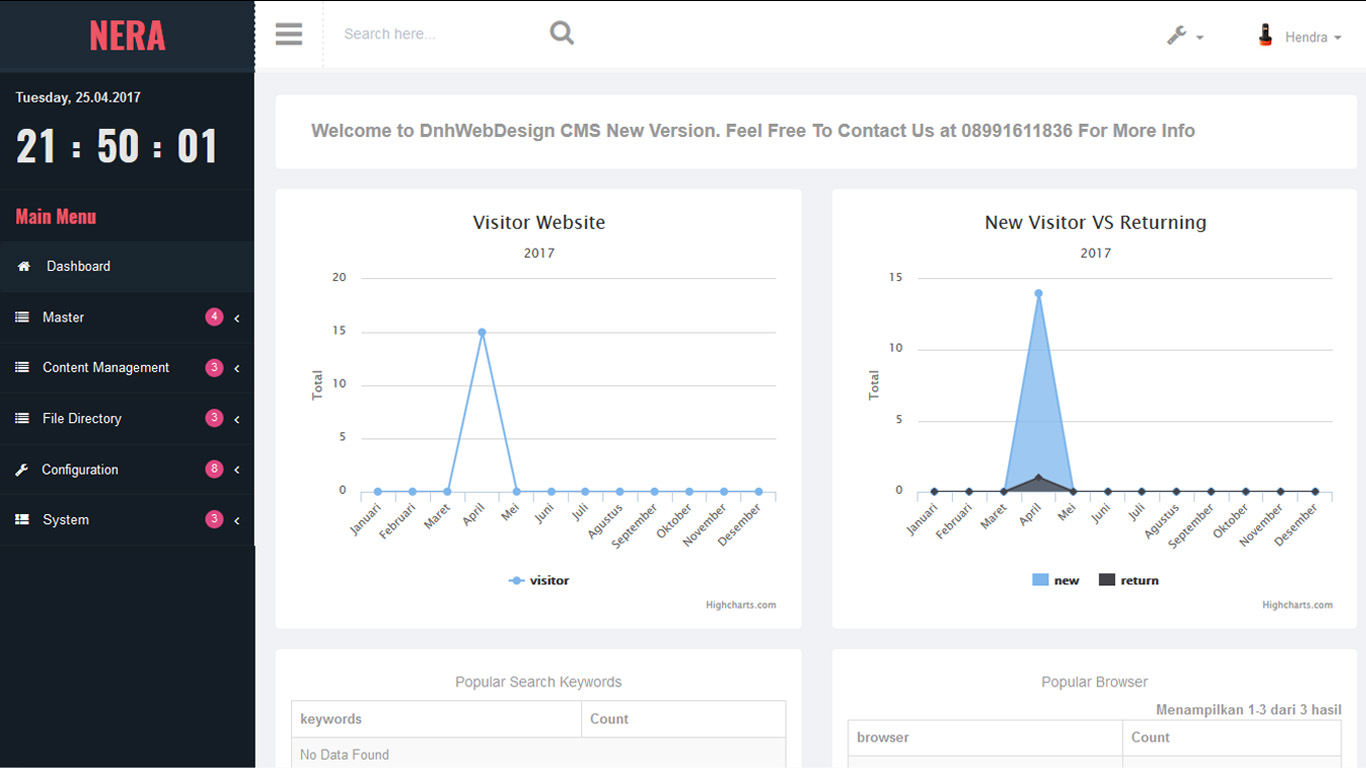Screen dimensions: 1366x768
Task: Click the Configuration wrench icon in sidebar
Action: point(22,470)
